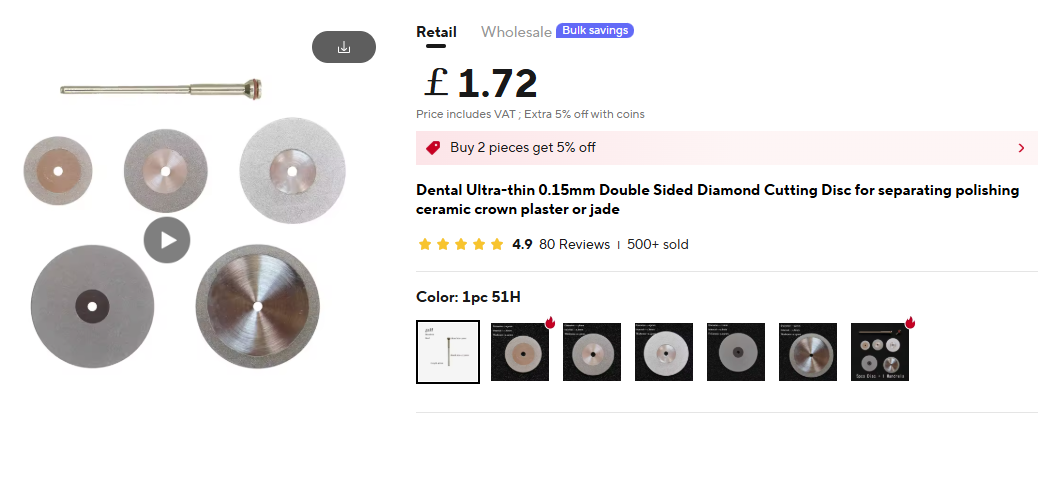Click the flame icon on the second variant
The height and width of the screenshot is (479, 1044).
(x=550, y=322)
